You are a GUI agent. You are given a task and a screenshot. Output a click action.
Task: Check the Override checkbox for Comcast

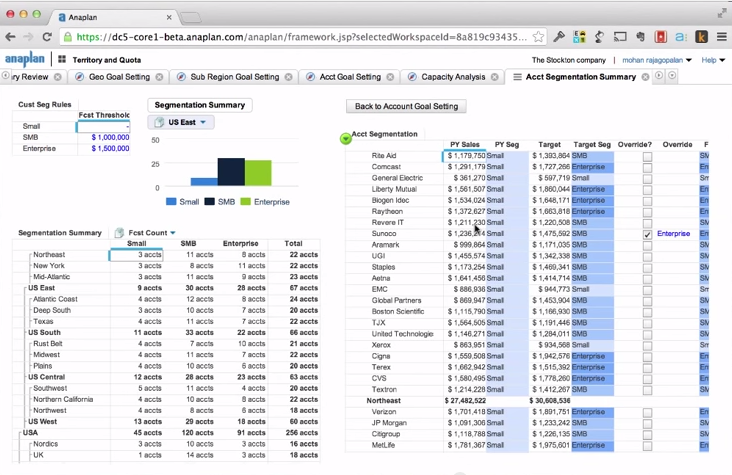647,168
